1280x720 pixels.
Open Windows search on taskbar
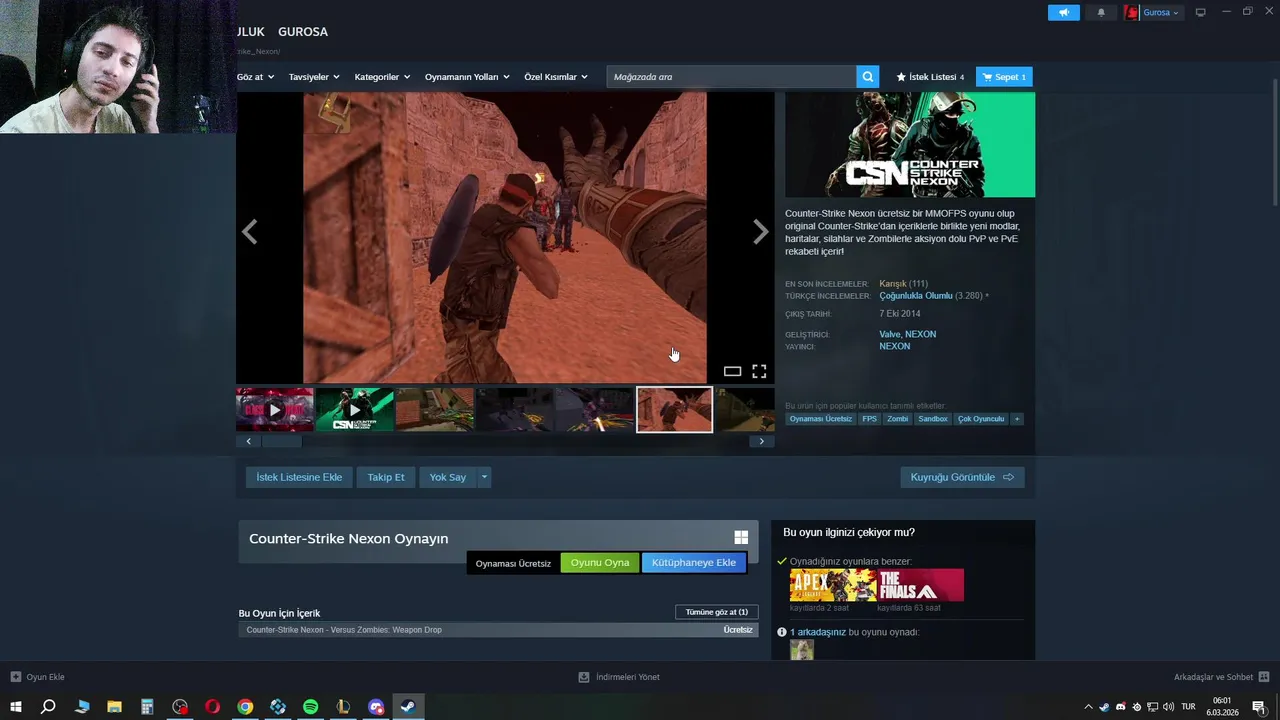48,707
